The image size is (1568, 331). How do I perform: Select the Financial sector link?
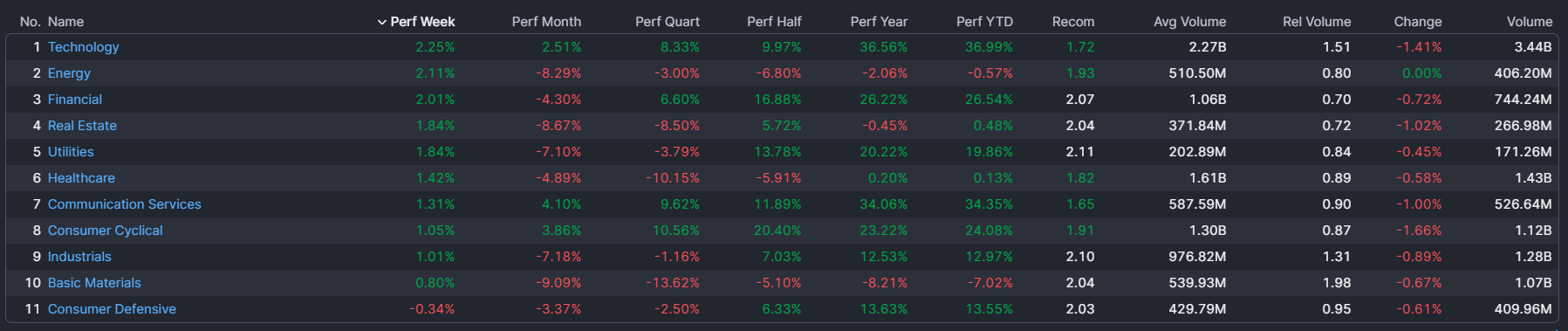tap(74, 100)
